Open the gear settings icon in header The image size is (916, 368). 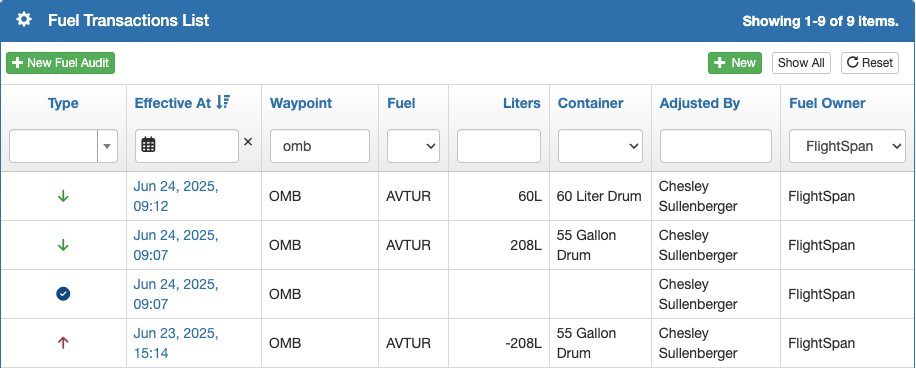[x=23, y=20]
